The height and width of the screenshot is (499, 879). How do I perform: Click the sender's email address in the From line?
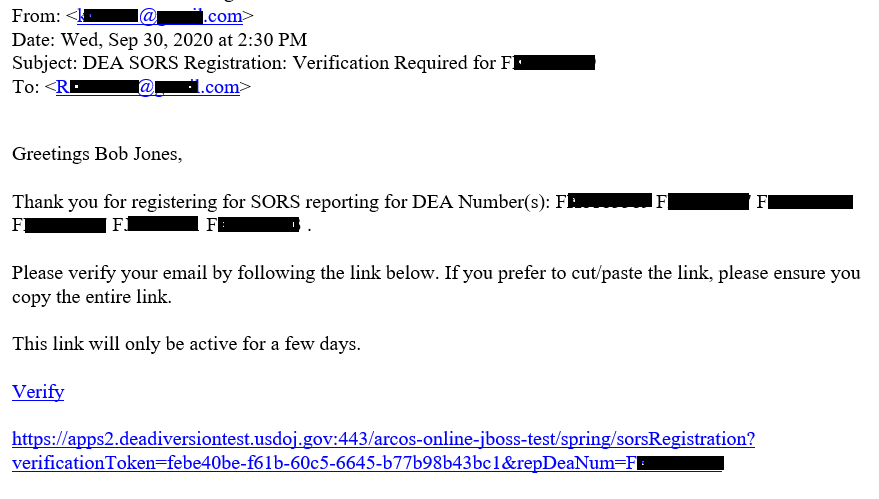click(x=160, y=16)
